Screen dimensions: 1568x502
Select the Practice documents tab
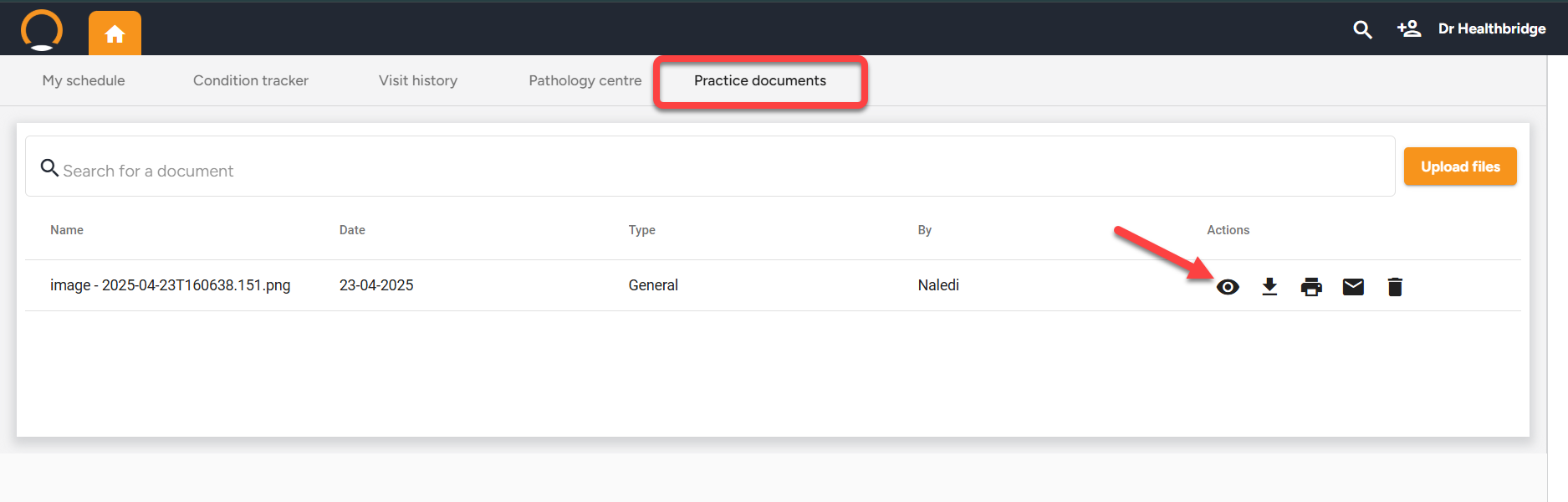760,80
